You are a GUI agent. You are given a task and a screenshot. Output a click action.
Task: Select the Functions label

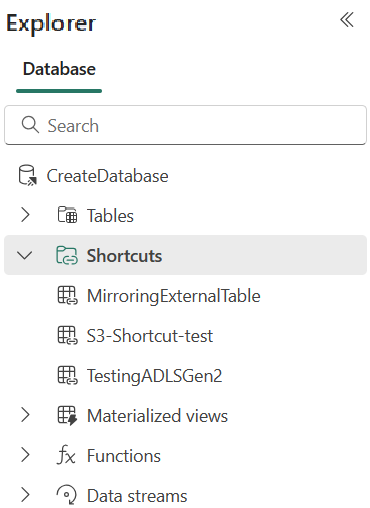(x=124, y=456)
